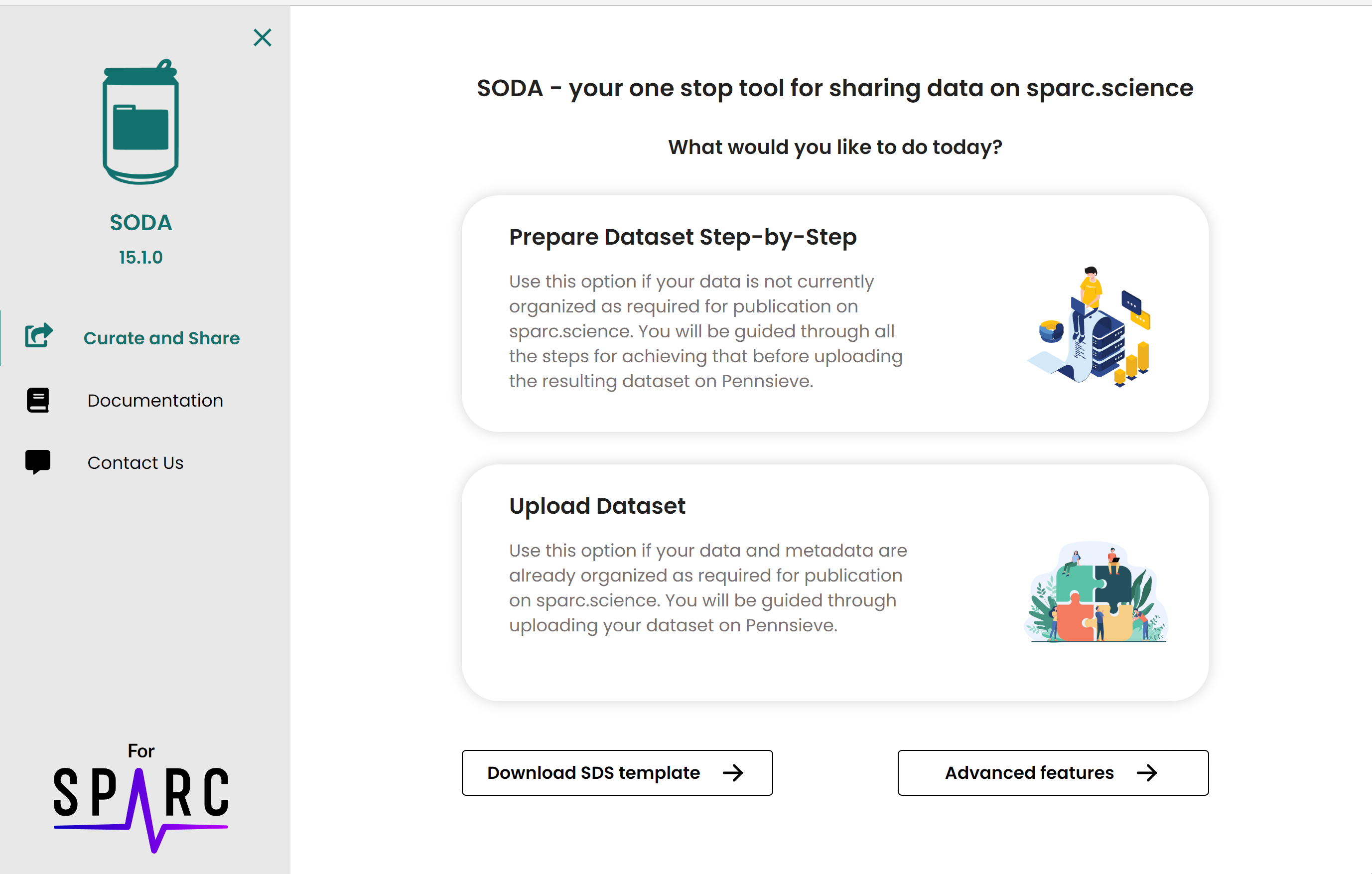Click the Upload Dataset description text
The height and width of the screenshot is (874, 1372).
tap(708, 588)
